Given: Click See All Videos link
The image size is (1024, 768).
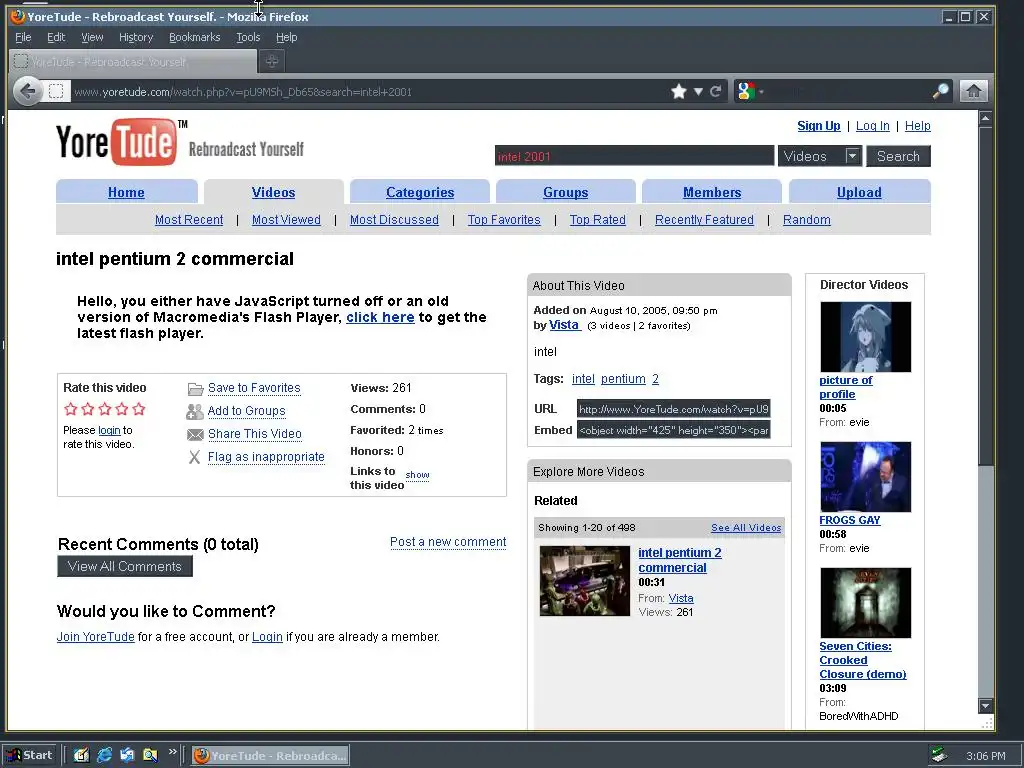Looking at the screenshot, I should click(x=746, y=528).
